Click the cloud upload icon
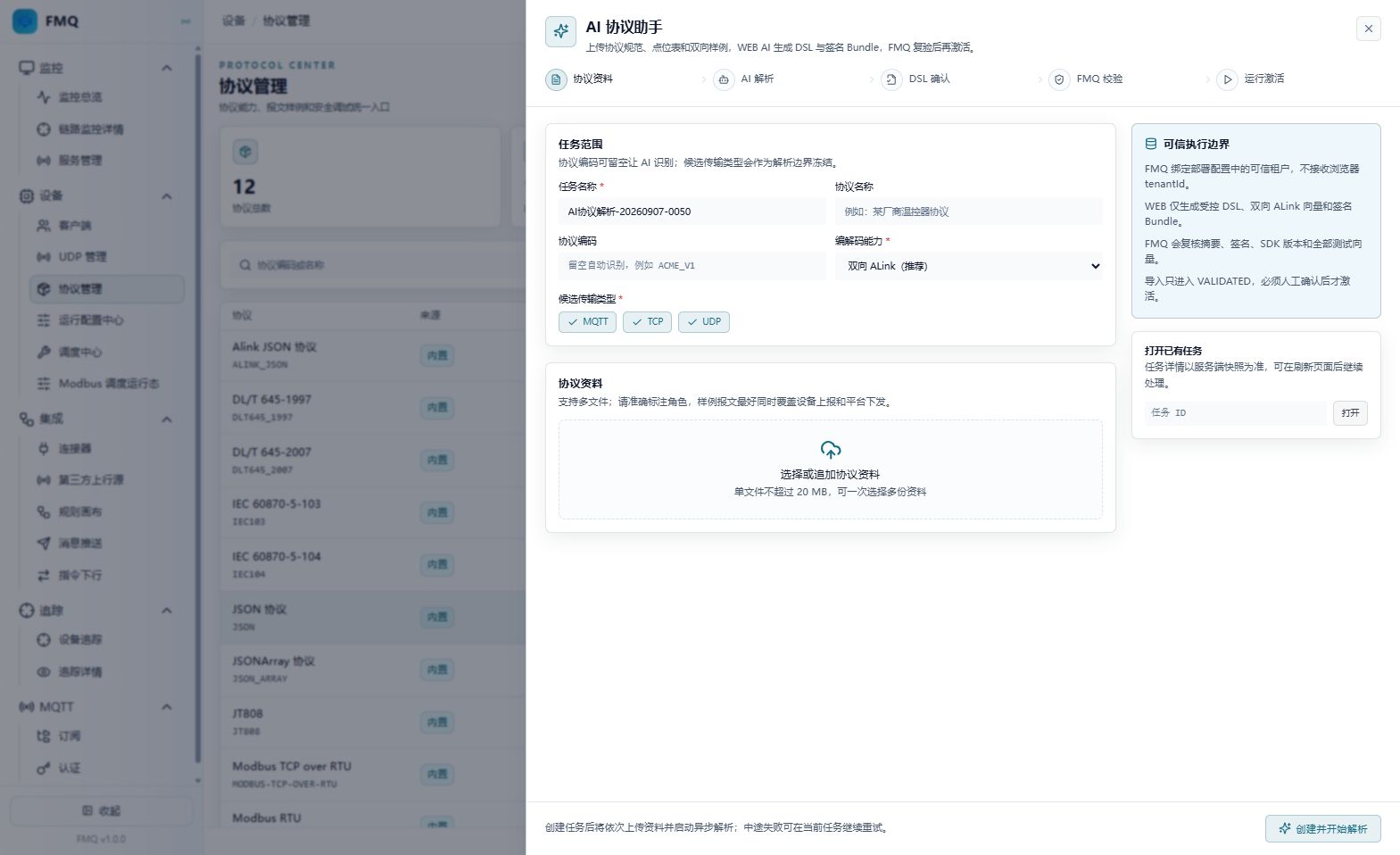1400x855 pixels. point(830,449)
